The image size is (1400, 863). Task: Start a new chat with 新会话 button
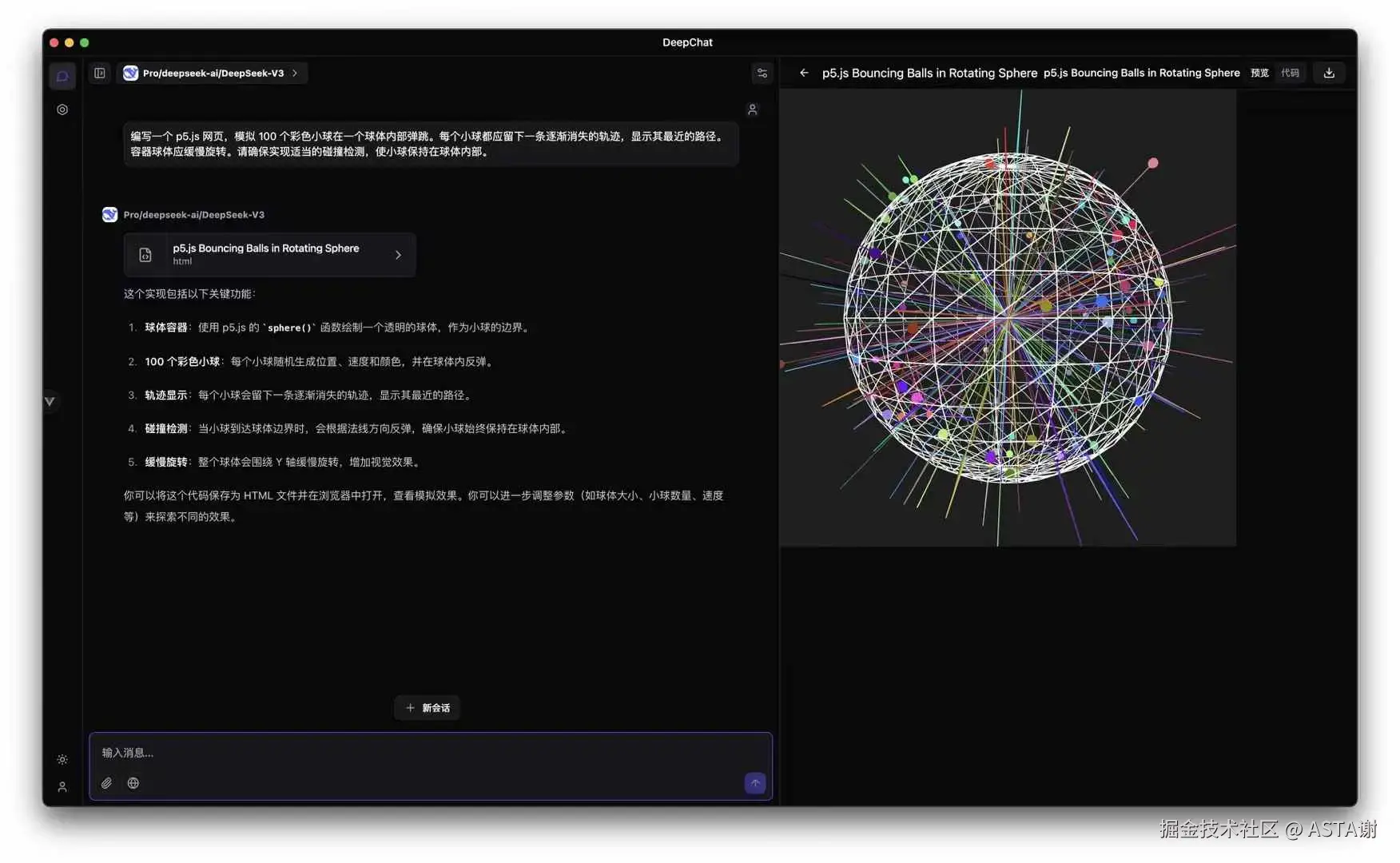coord(428,707)
